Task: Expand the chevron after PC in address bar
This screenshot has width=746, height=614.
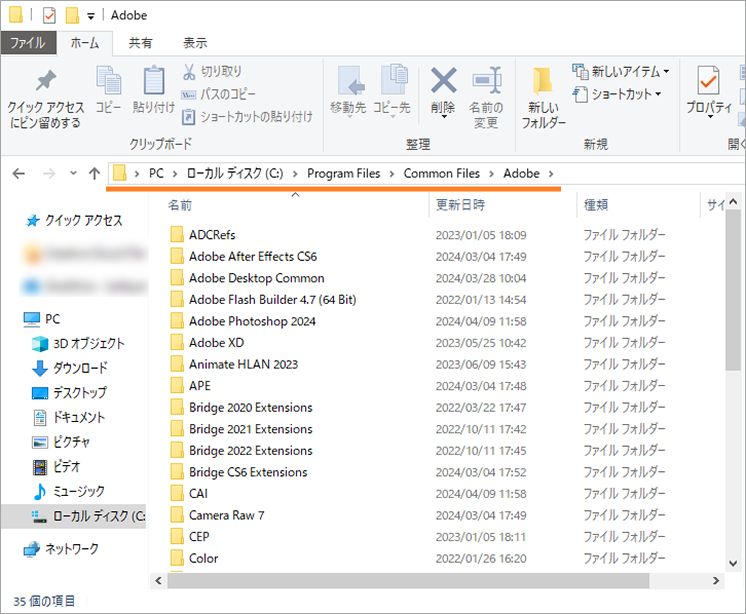Action: coord(175,174)
